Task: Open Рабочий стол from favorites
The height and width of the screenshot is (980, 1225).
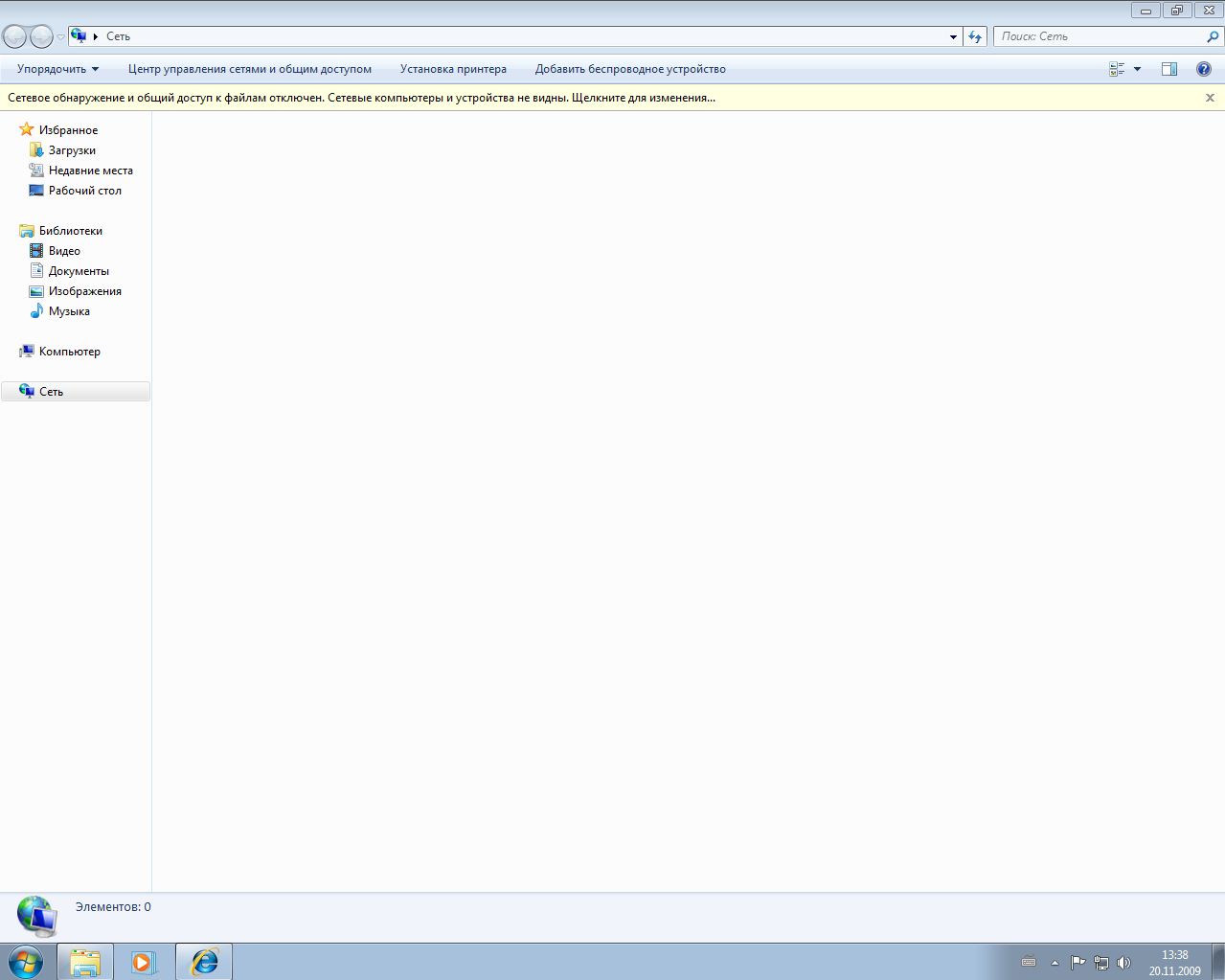Action: click(84, 191)
